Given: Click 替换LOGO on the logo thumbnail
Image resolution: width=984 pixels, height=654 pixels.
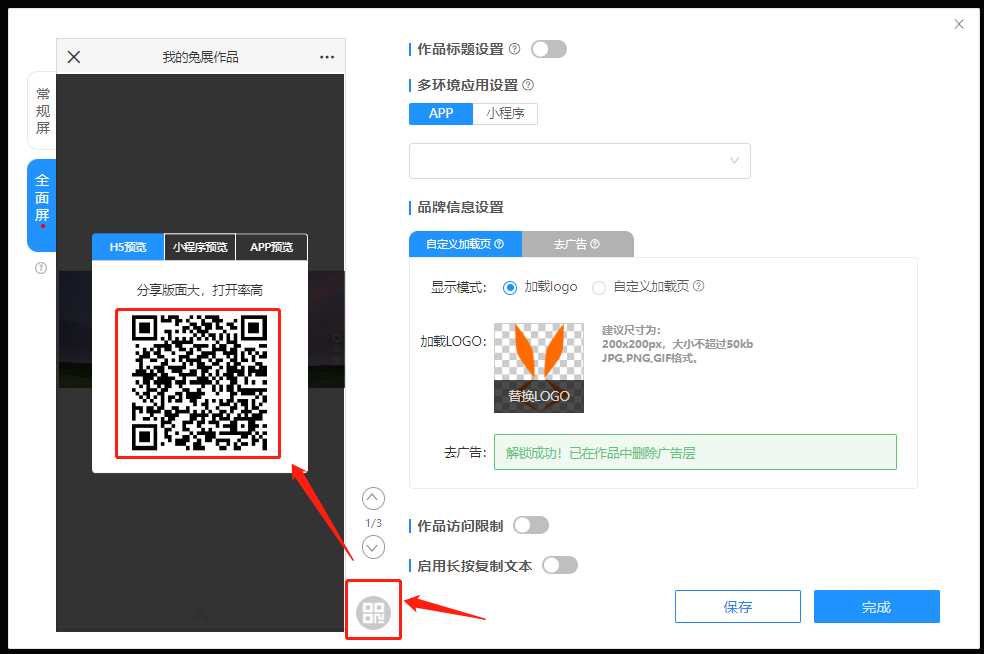Looking at the screenshot, I should [539, 396].
